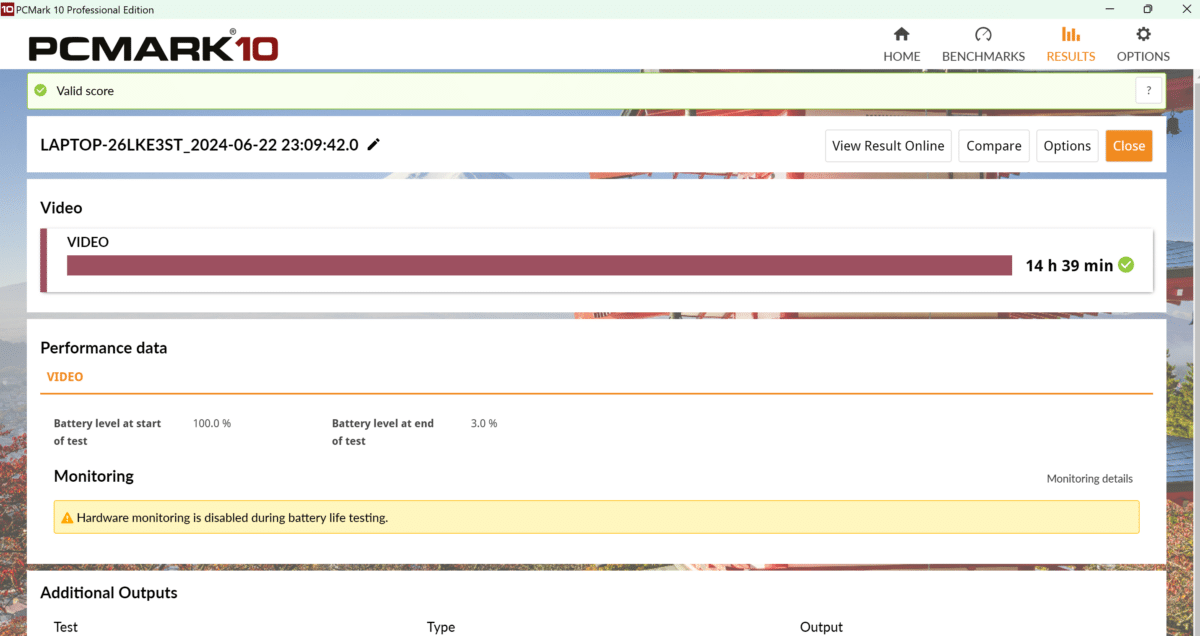This screenshot has height=636, width=1200.
Task: Click the VIDEO label above the bar
Action: tap(88, 242)
